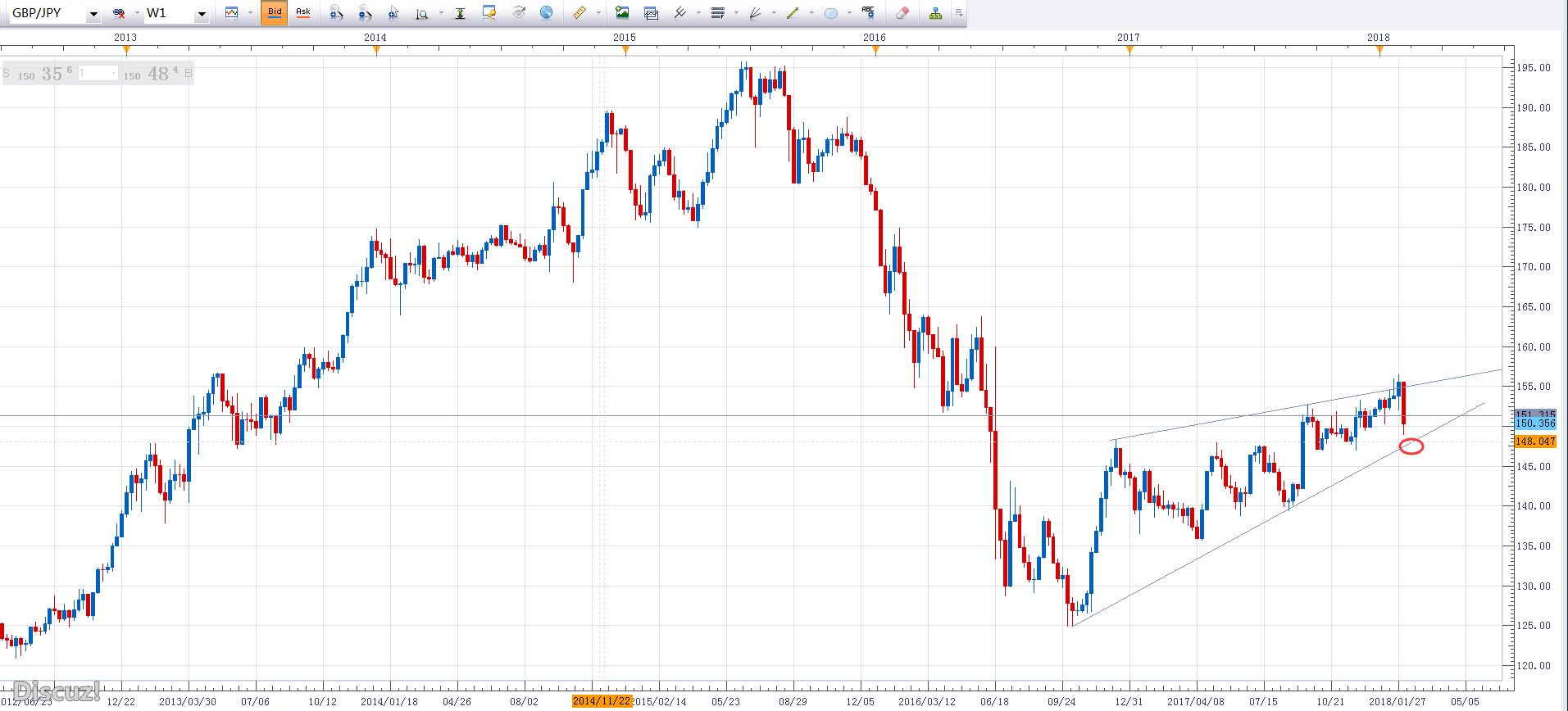This screenshot has height=711, width=1568.
Task: Select the fan lines drawing tool
Action: click(755, 13)
